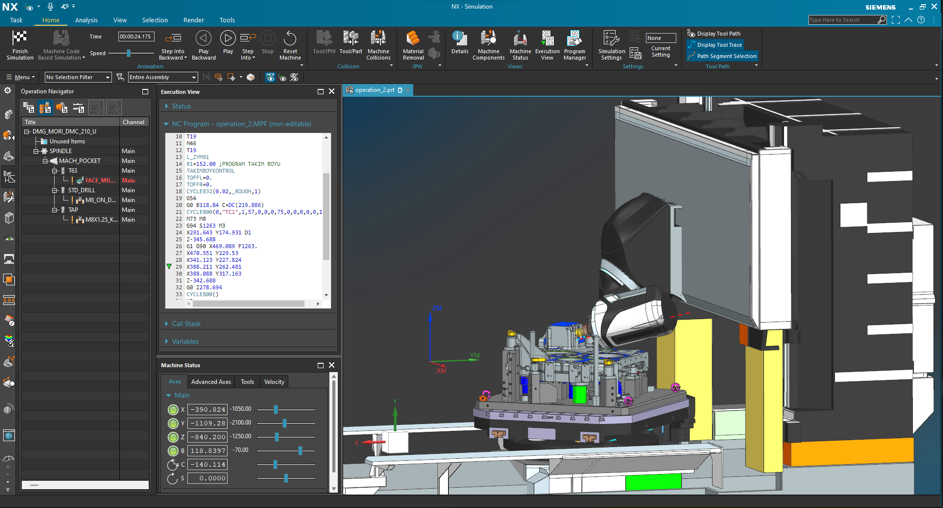Toggle the B axis green indicator
This screenshot has height=508, width=943.
(173, 451)
